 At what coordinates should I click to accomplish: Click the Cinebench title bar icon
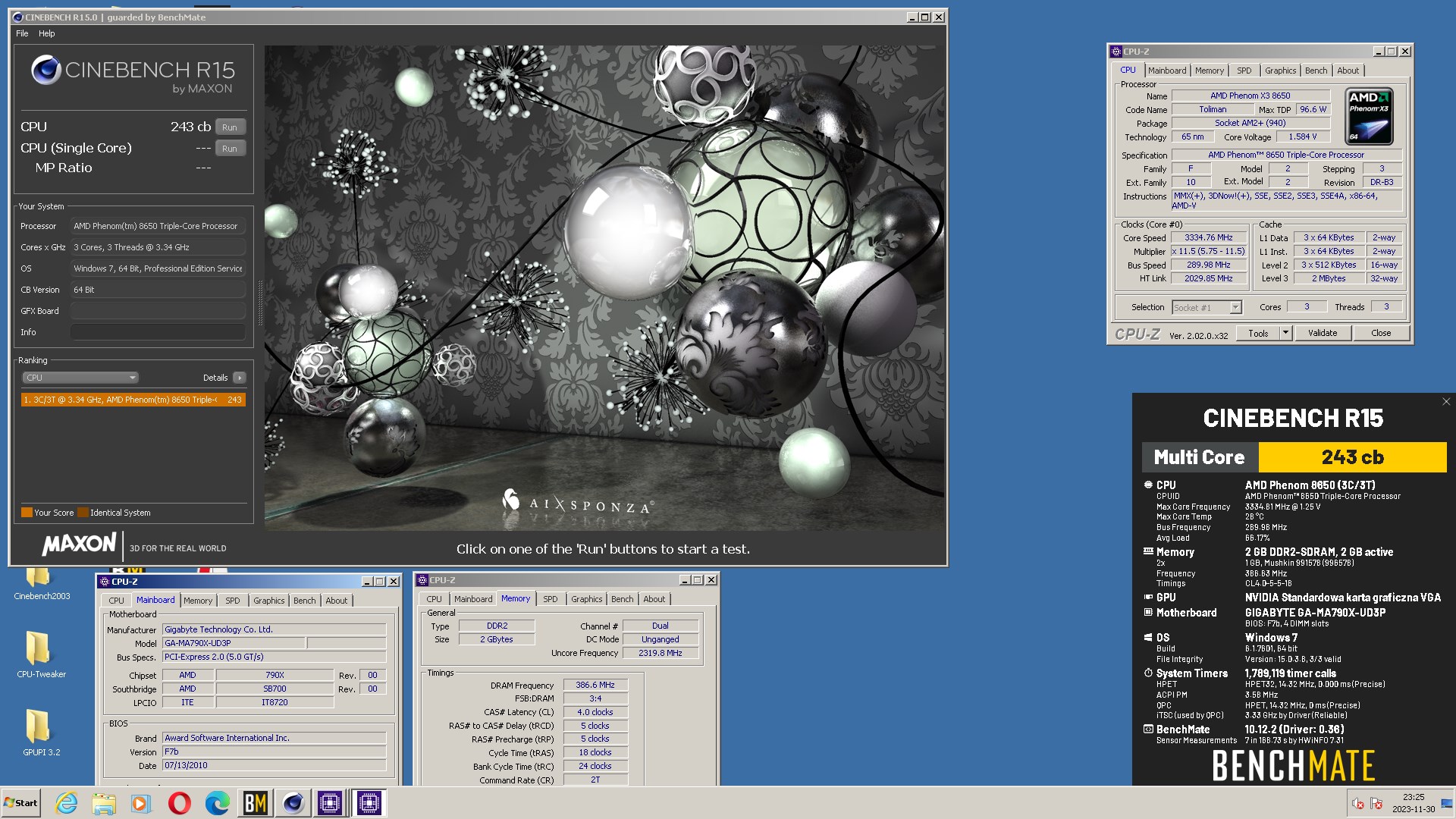coord(18,17)
